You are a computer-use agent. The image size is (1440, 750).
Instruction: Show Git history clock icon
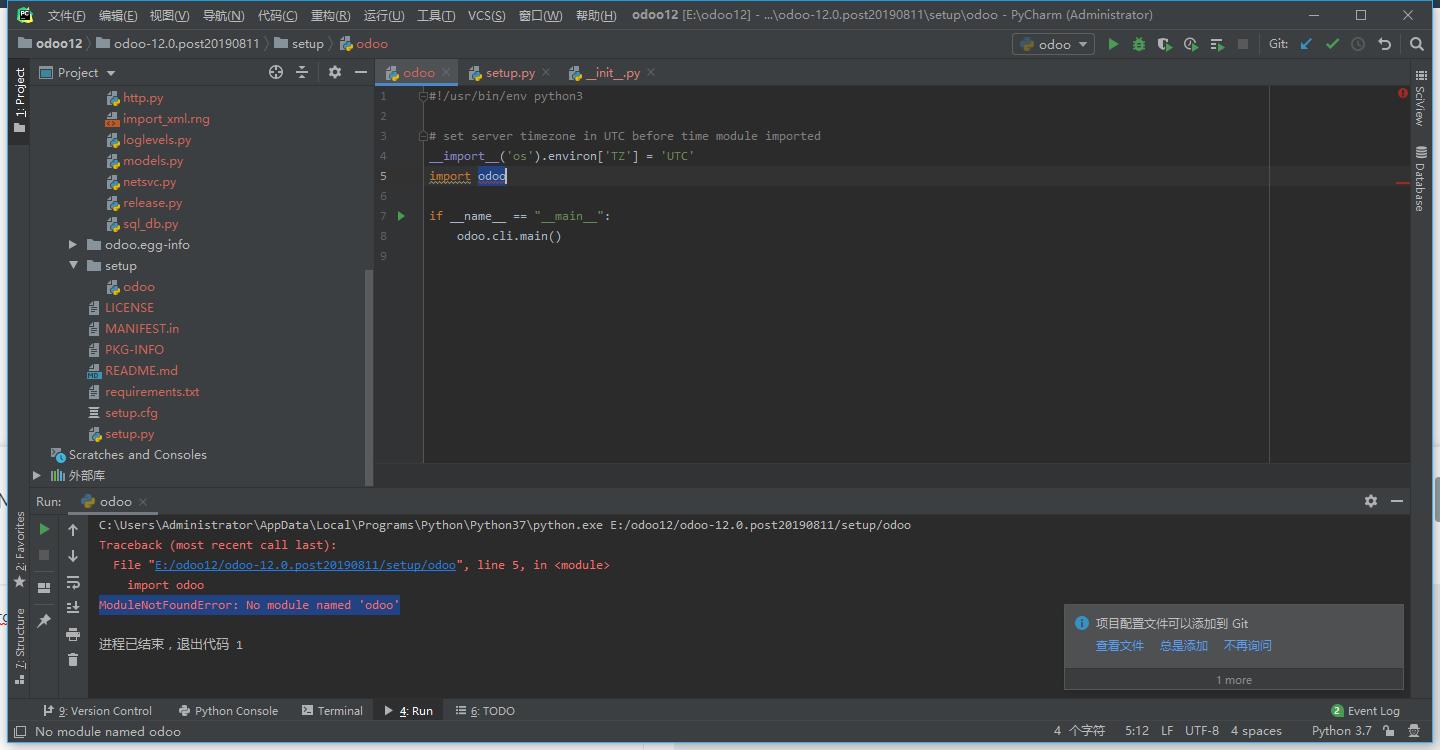coord(1358,44)
